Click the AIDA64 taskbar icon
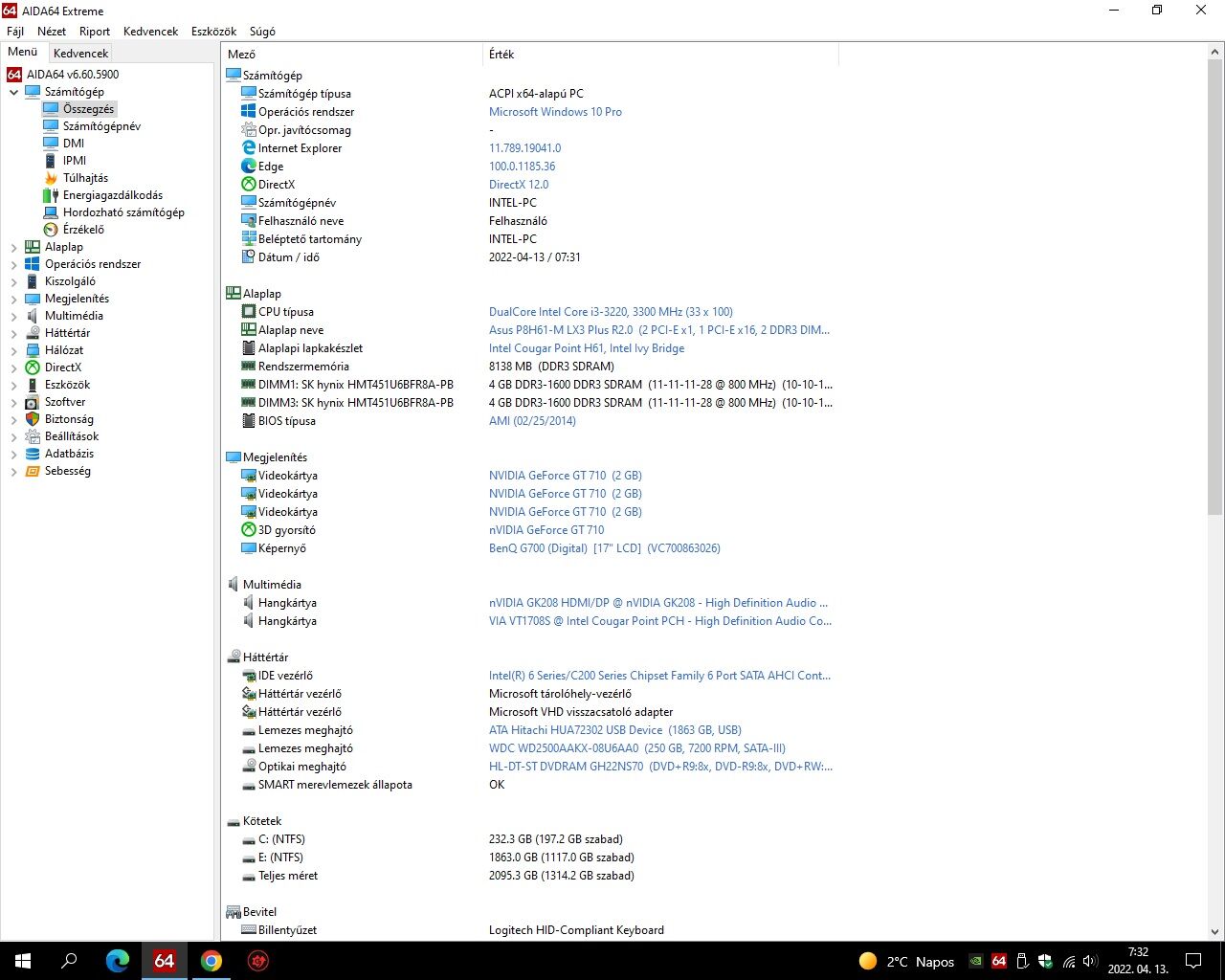1225x980 pixels. coord(165,961)
